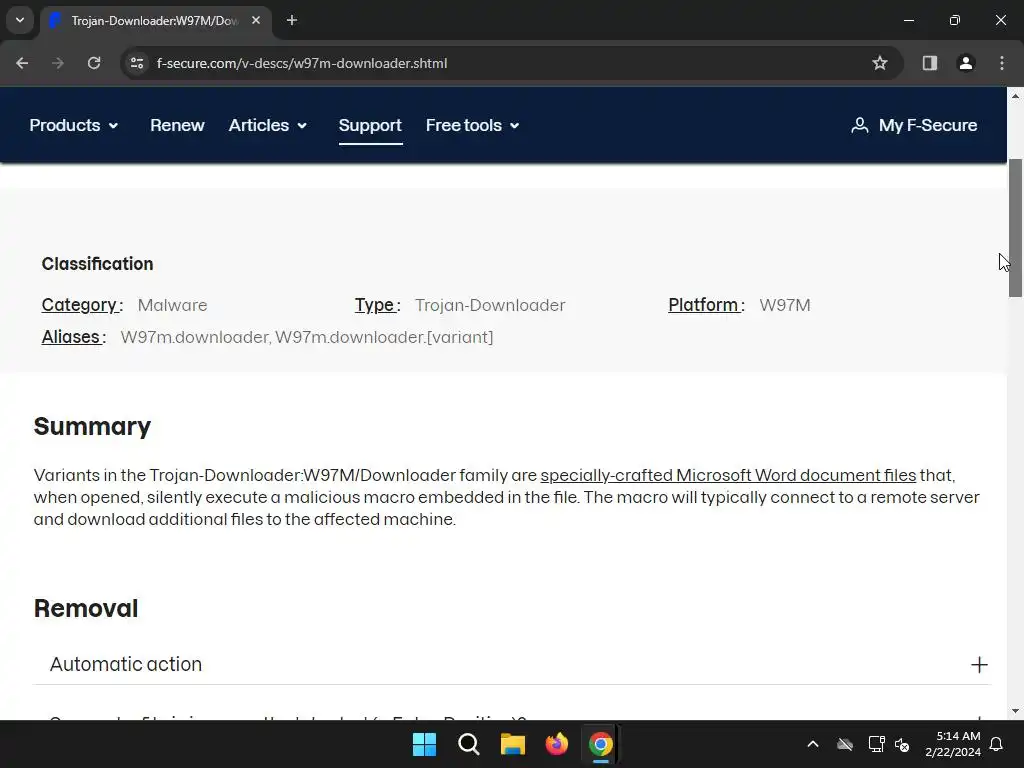Expand the Products menu

(74, 125)
